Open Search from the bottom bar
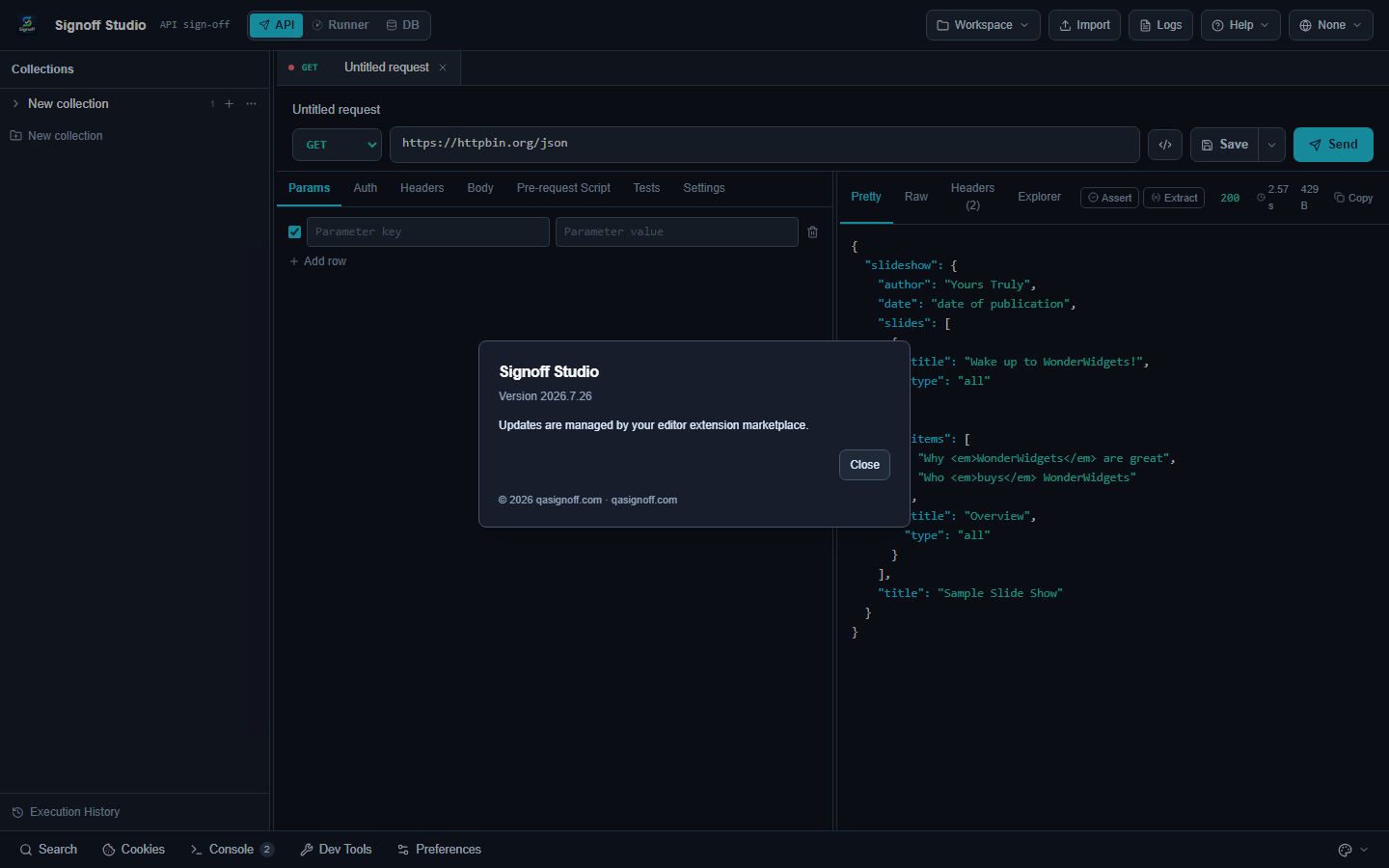 pyautogui.click(x=48, y=850)
